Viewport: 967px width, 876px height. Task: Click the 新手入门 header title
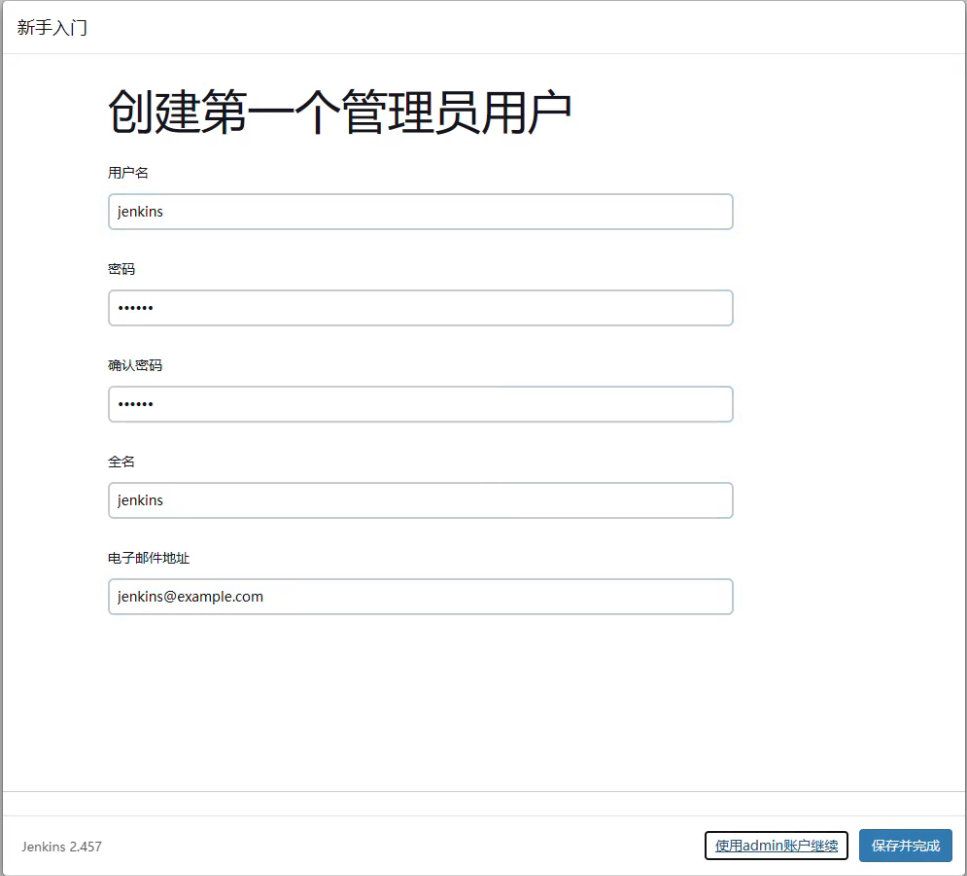[52, 27]
